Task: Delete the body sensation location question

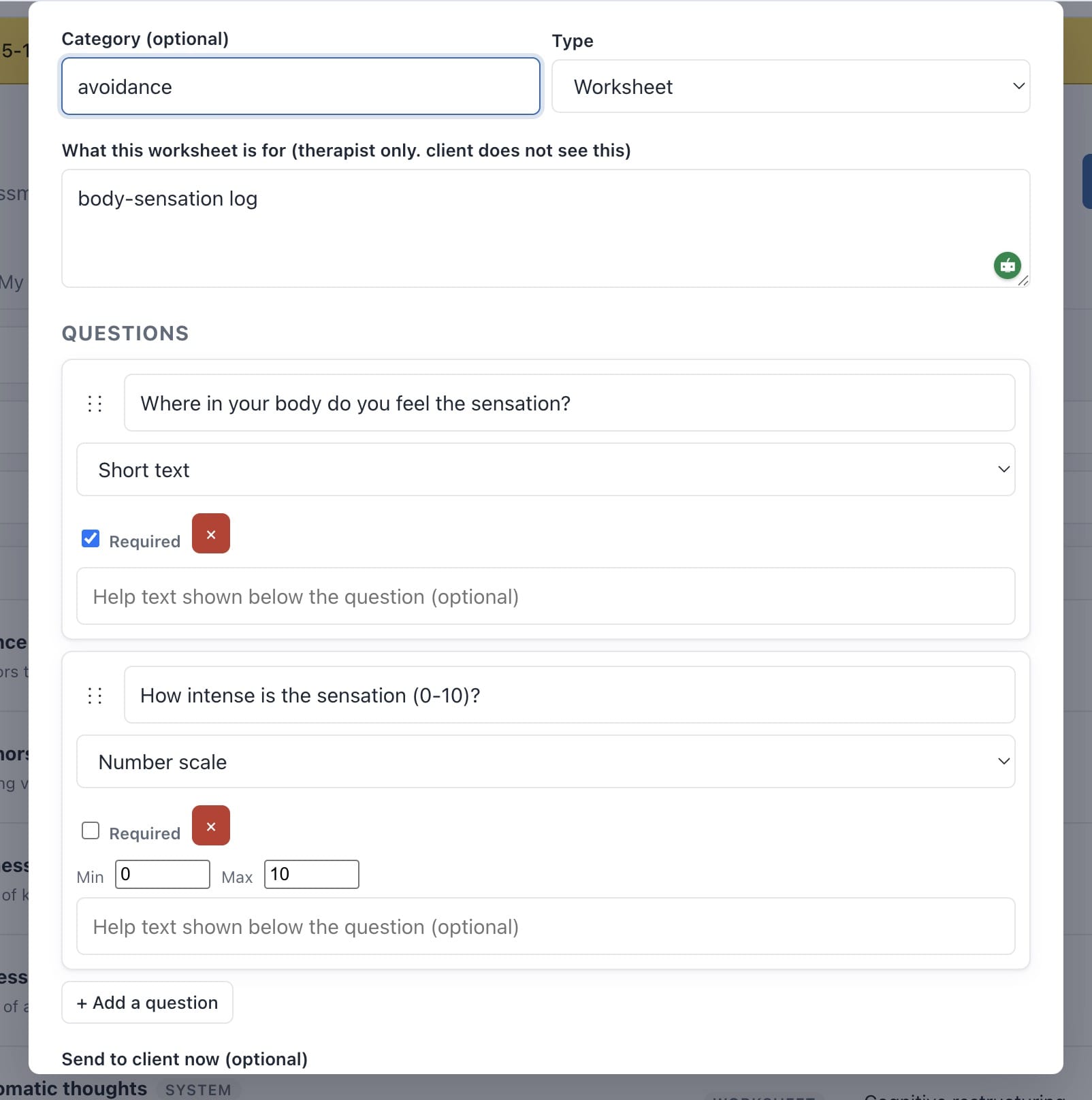Action: [x=211, y=534]
